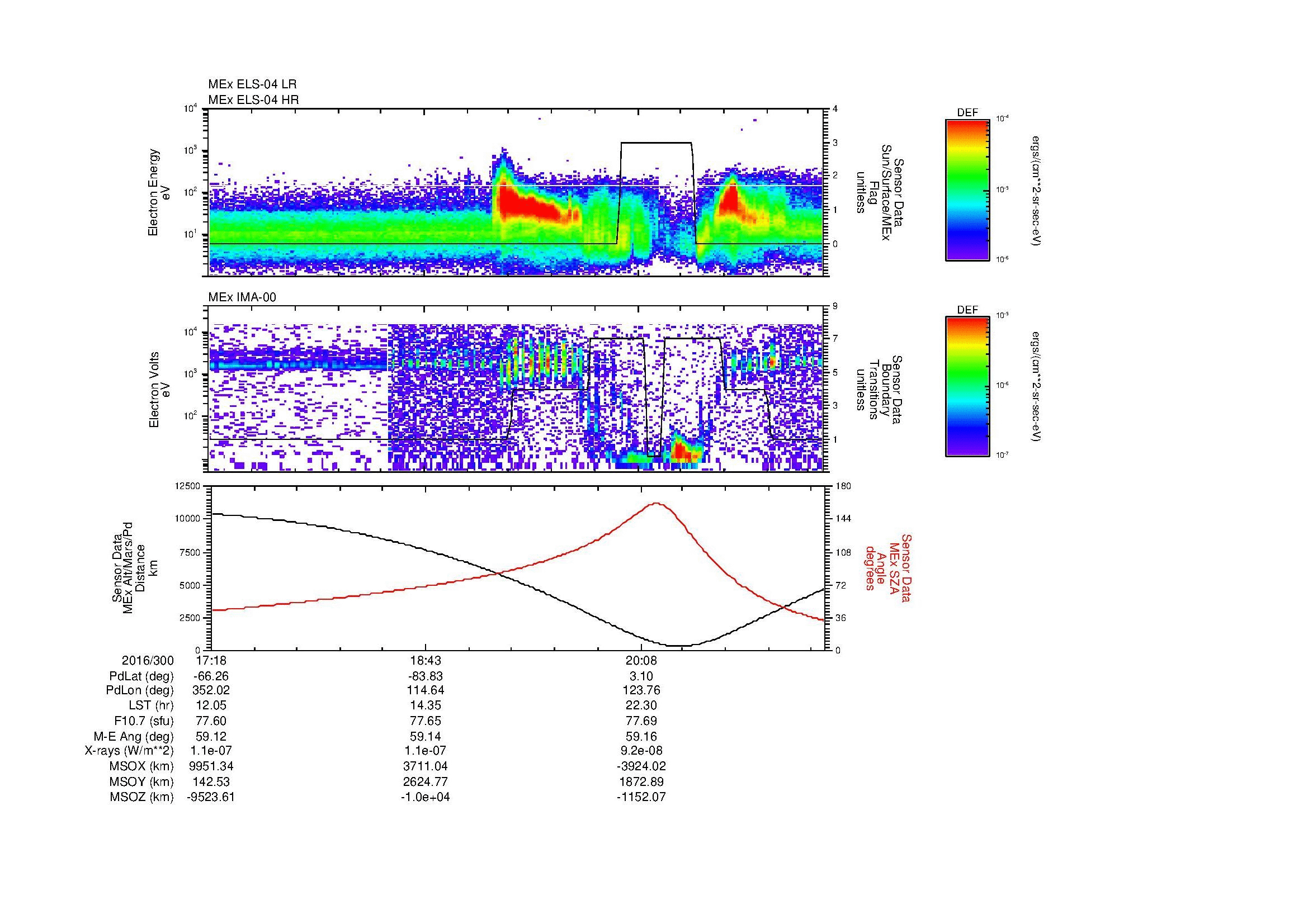Click the 'PdLat (deg)' row label
Screen dimensions: 1308x924
141,676
